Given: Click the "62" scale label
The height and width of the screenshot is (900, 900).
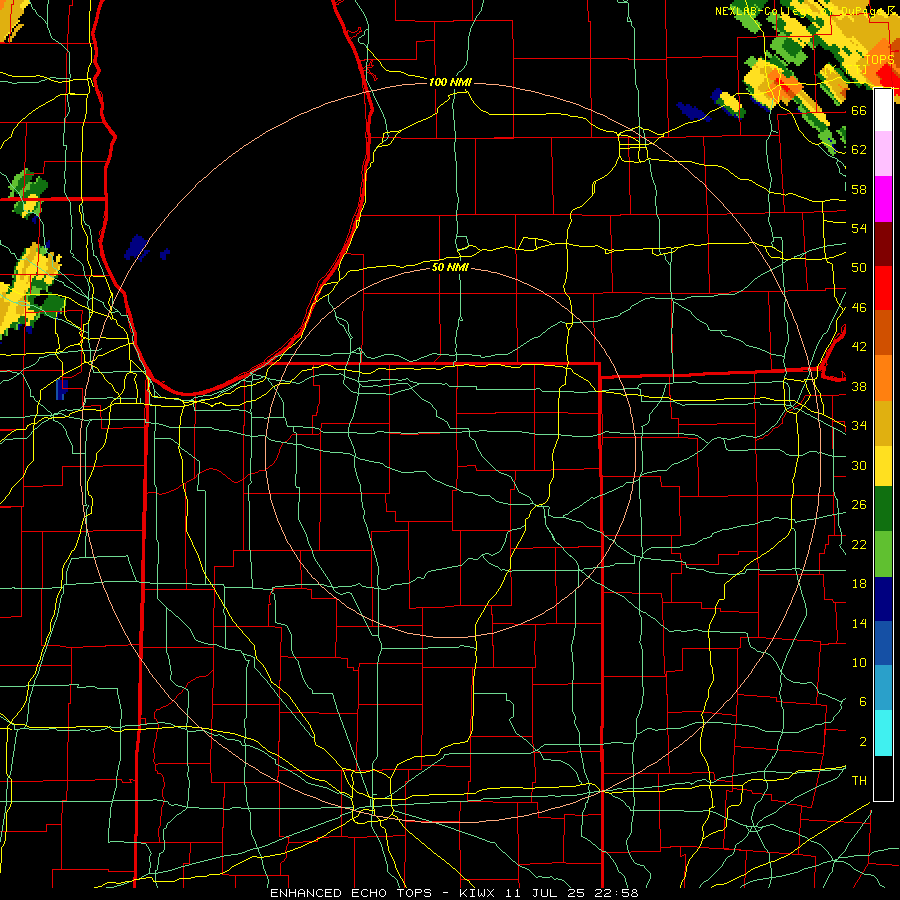Looking at the screenshot, I should click(859, 149).
